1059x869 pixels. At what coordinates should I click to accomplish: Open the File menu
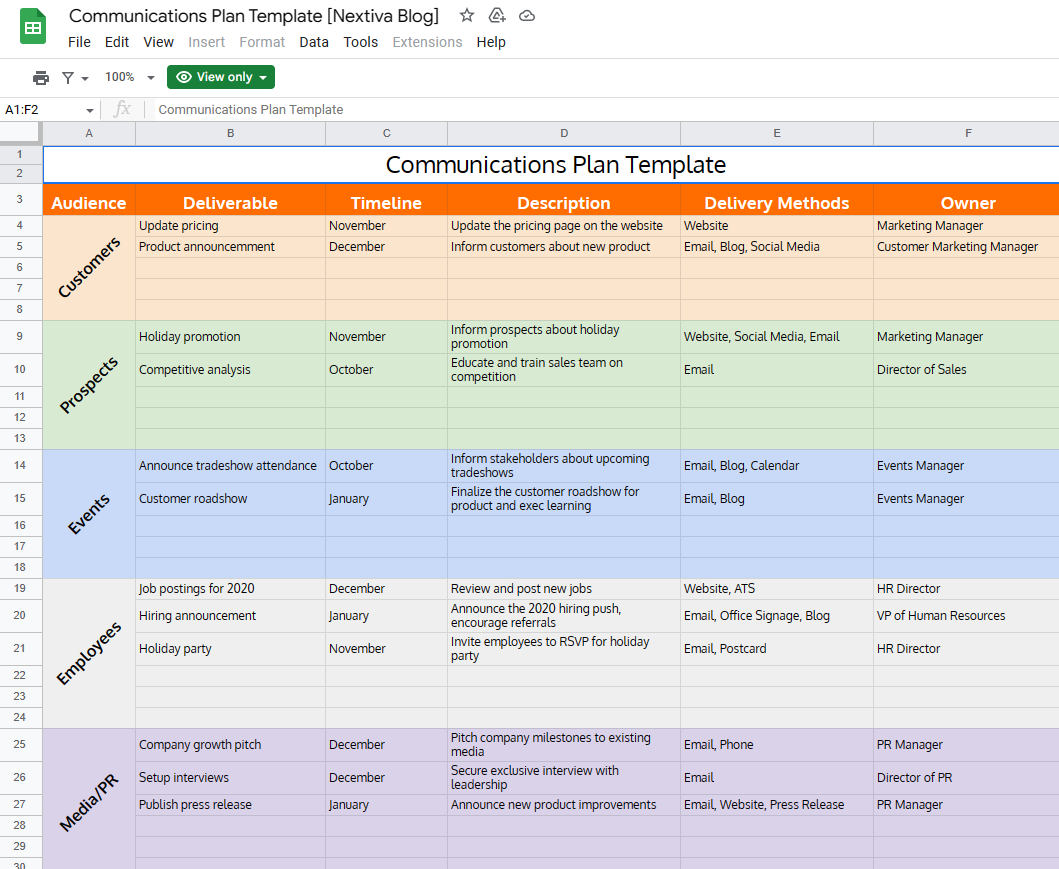pos(79,42)
